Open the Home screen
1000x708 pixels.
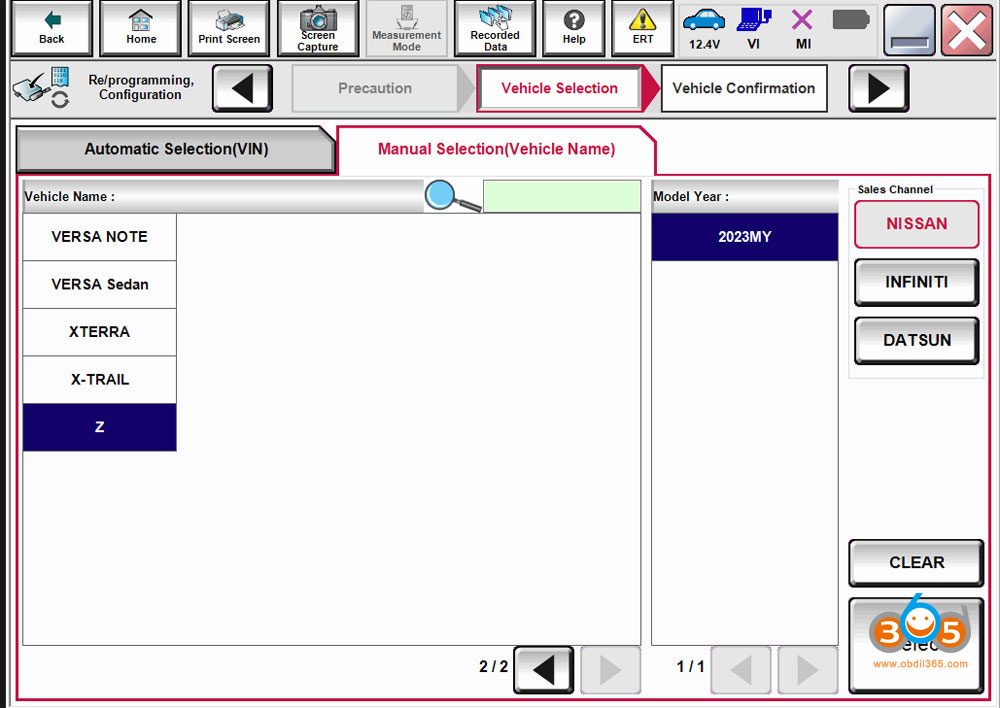click(141, 29)
